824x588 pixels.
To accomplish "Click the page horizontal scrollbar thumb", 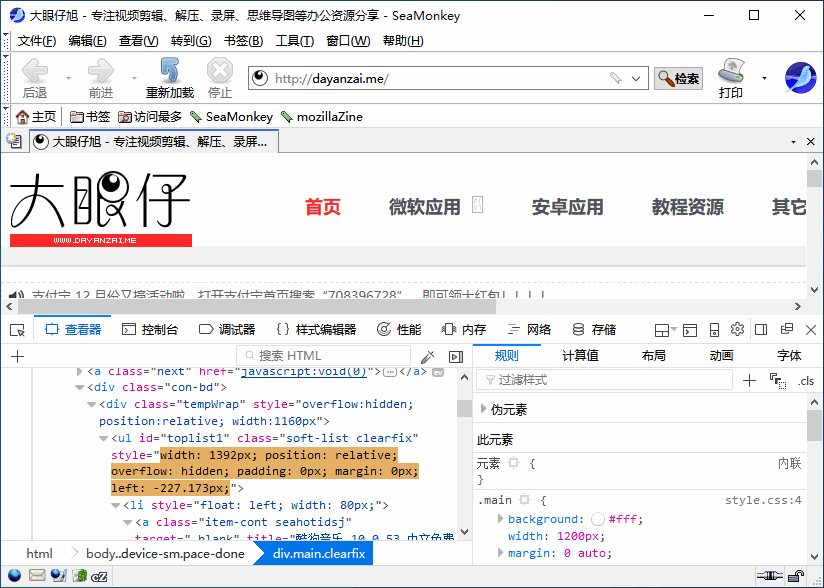I will [x=256, y=306].
